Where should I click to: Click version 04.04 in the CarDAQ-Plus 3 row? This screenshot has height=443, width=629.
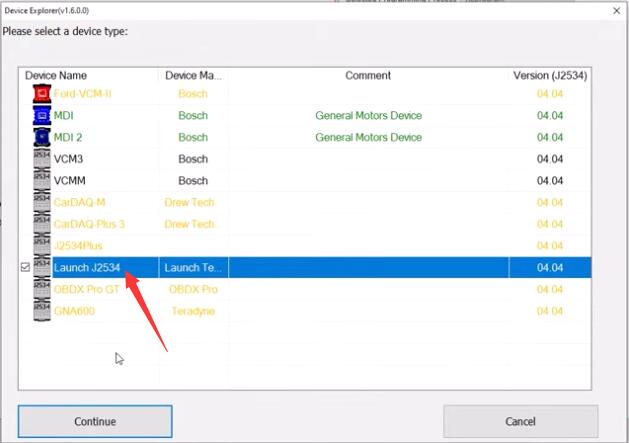pyautogui.click(x=550, y=224)
